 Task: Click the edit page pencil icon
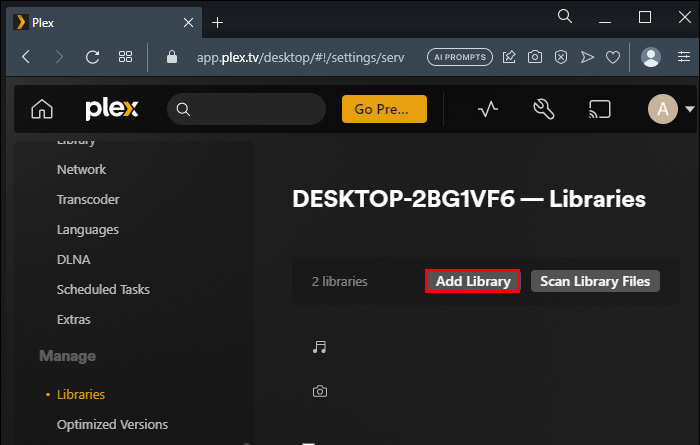point(509,57)
